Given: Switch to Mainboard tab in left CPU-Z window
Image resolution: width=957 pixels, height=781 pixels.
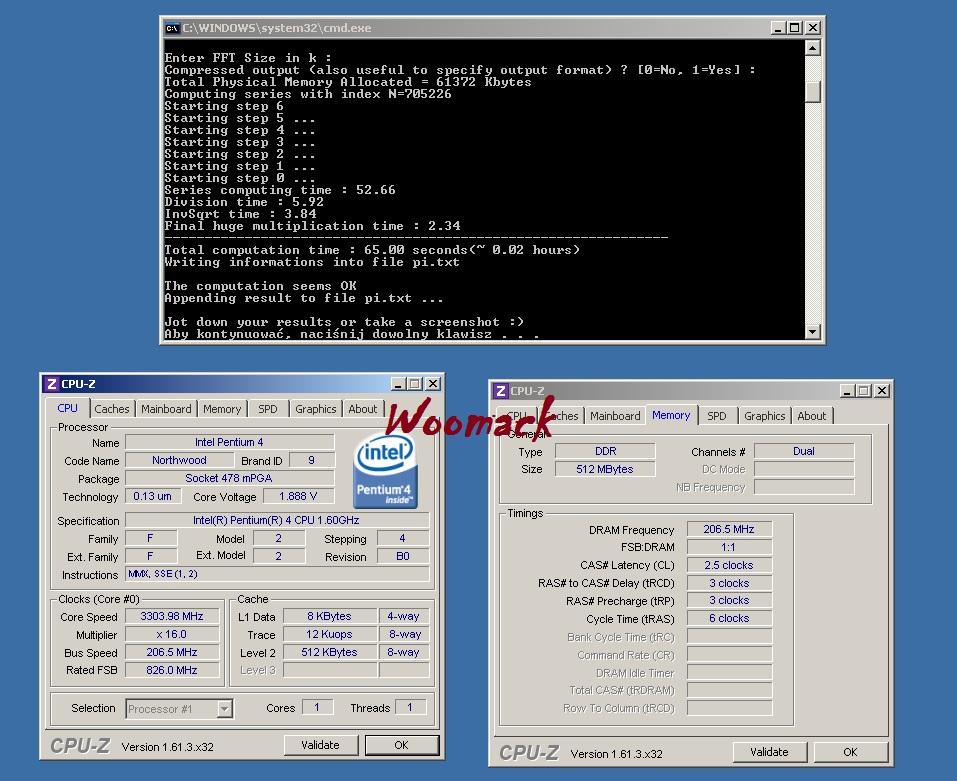Looking at the screenshot, I should [x=166, y=409].
